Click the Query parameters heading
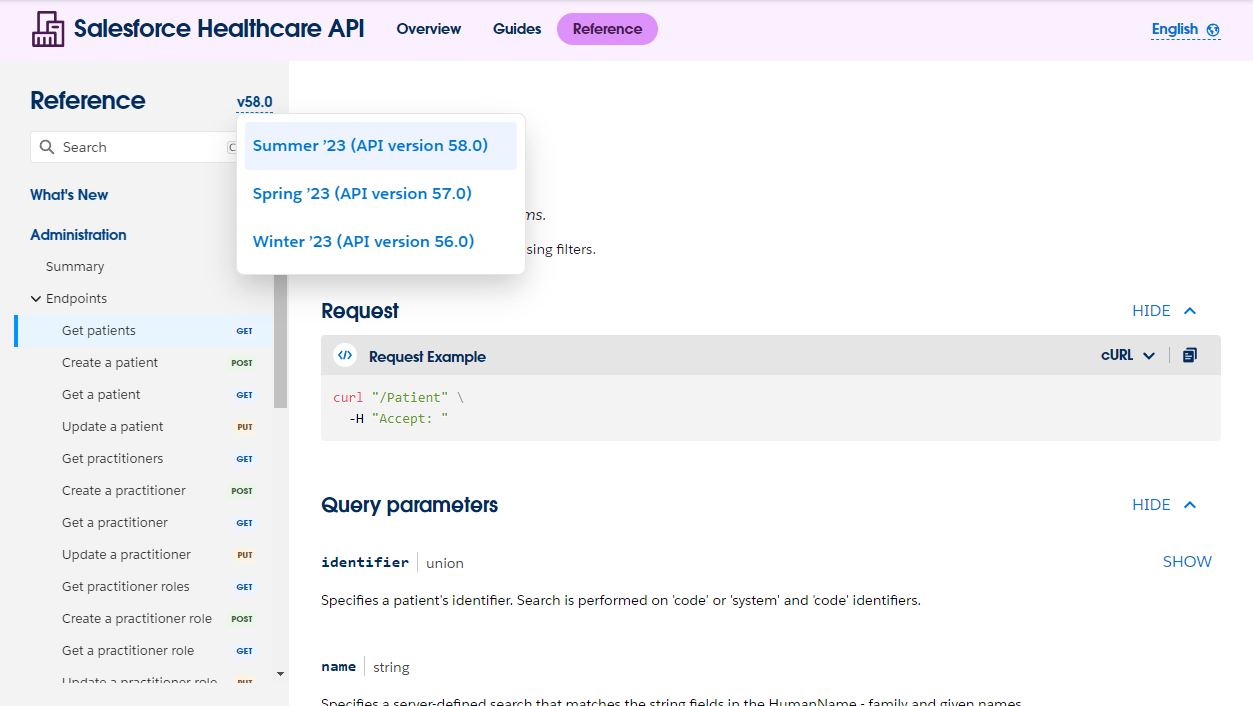 [x=409, y=505]
